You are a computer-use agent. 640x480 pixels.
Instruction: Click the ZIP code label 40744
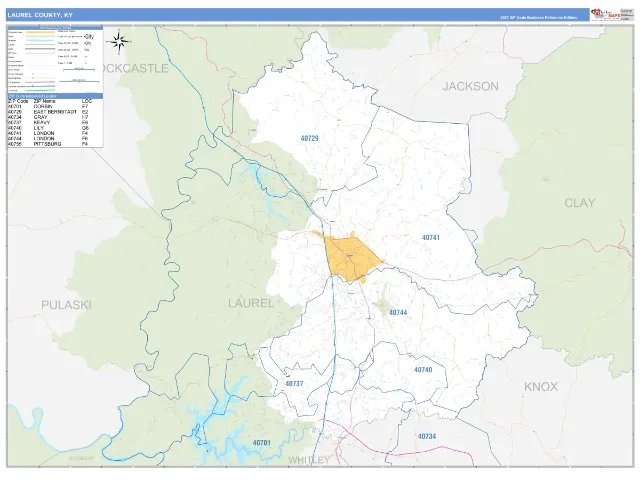coord(398,313)
